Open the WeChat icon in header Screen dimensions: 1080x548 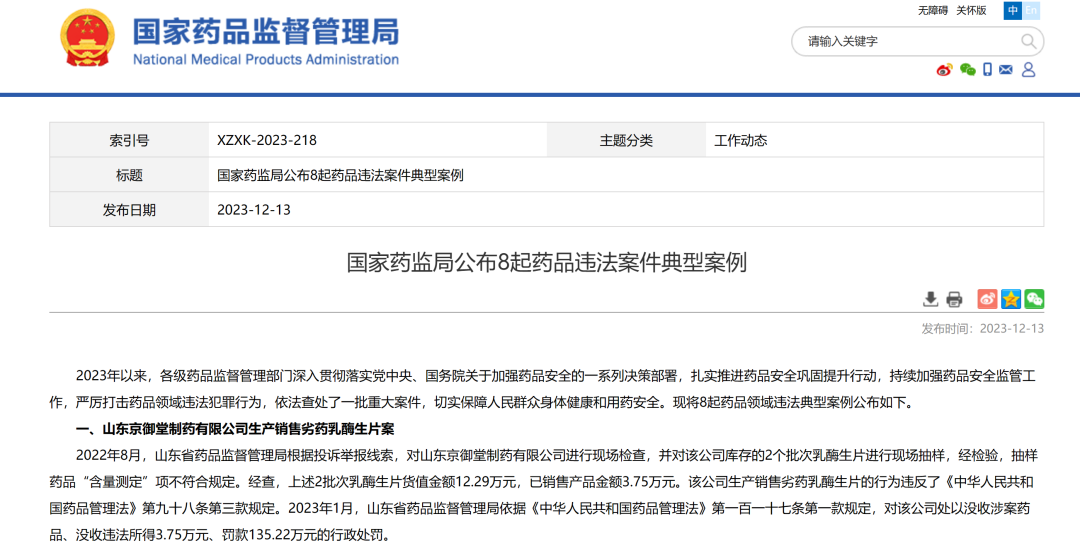click(x=968, y=70)
